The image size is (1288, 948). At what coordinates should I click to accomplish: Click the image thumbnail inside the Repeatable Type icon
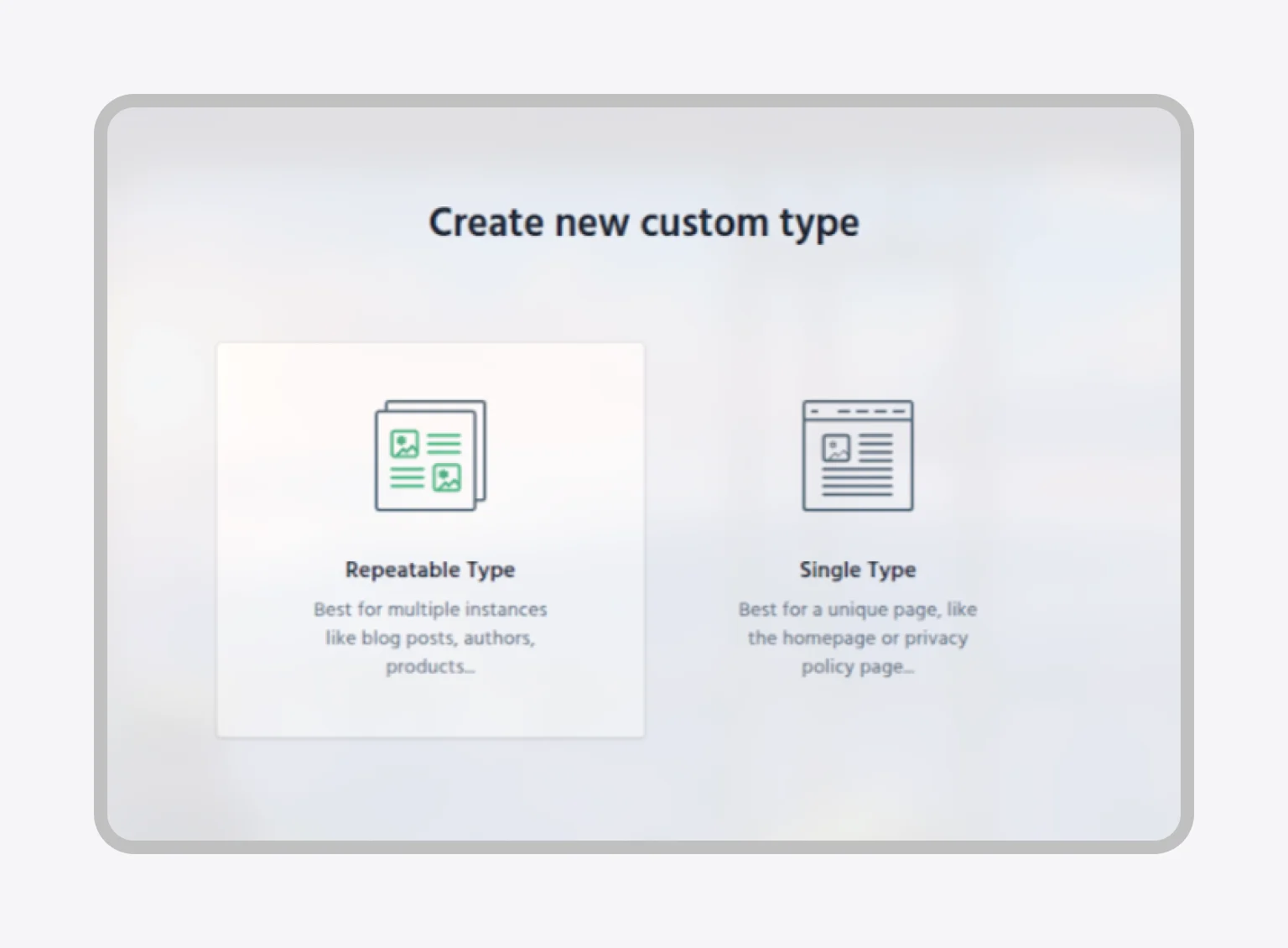pos(402,442)
